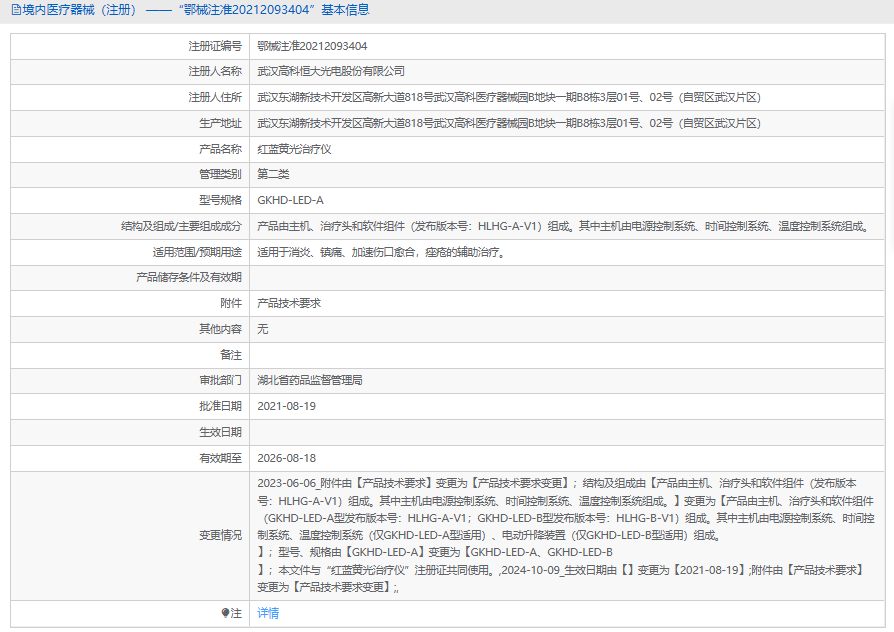The width and height of the screenshot is (894, 632).
Task: Click the 变更情况 label
Action: pos(220,535)
